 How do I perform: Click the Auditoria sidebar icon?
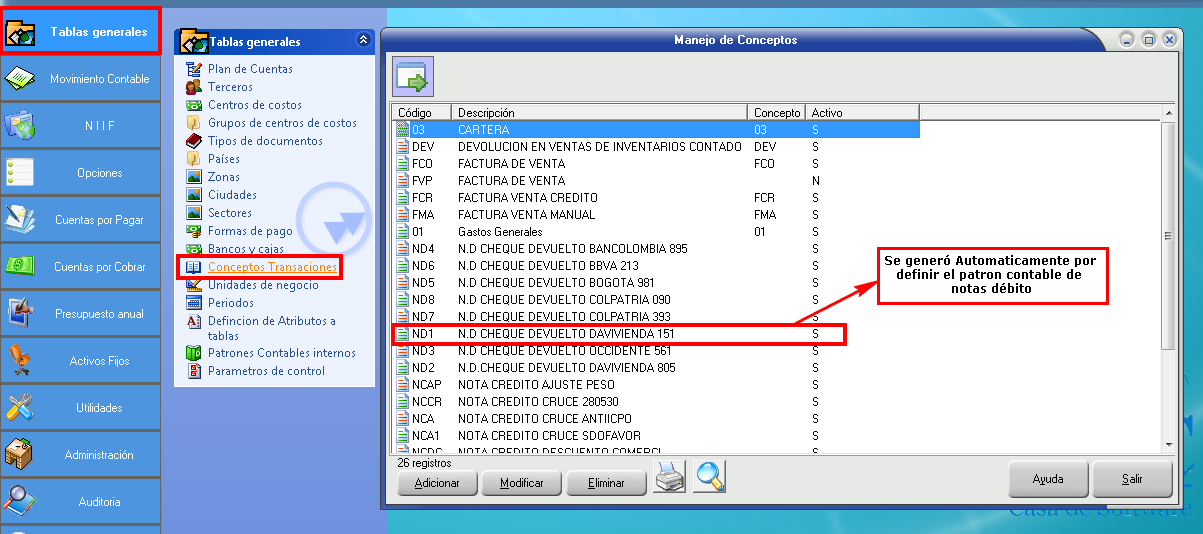click(x=21, y=500)
